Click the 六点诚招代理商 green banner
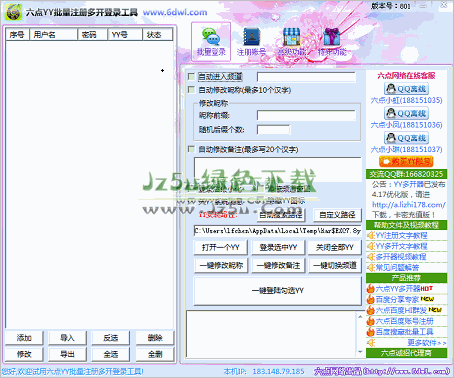 406,353
